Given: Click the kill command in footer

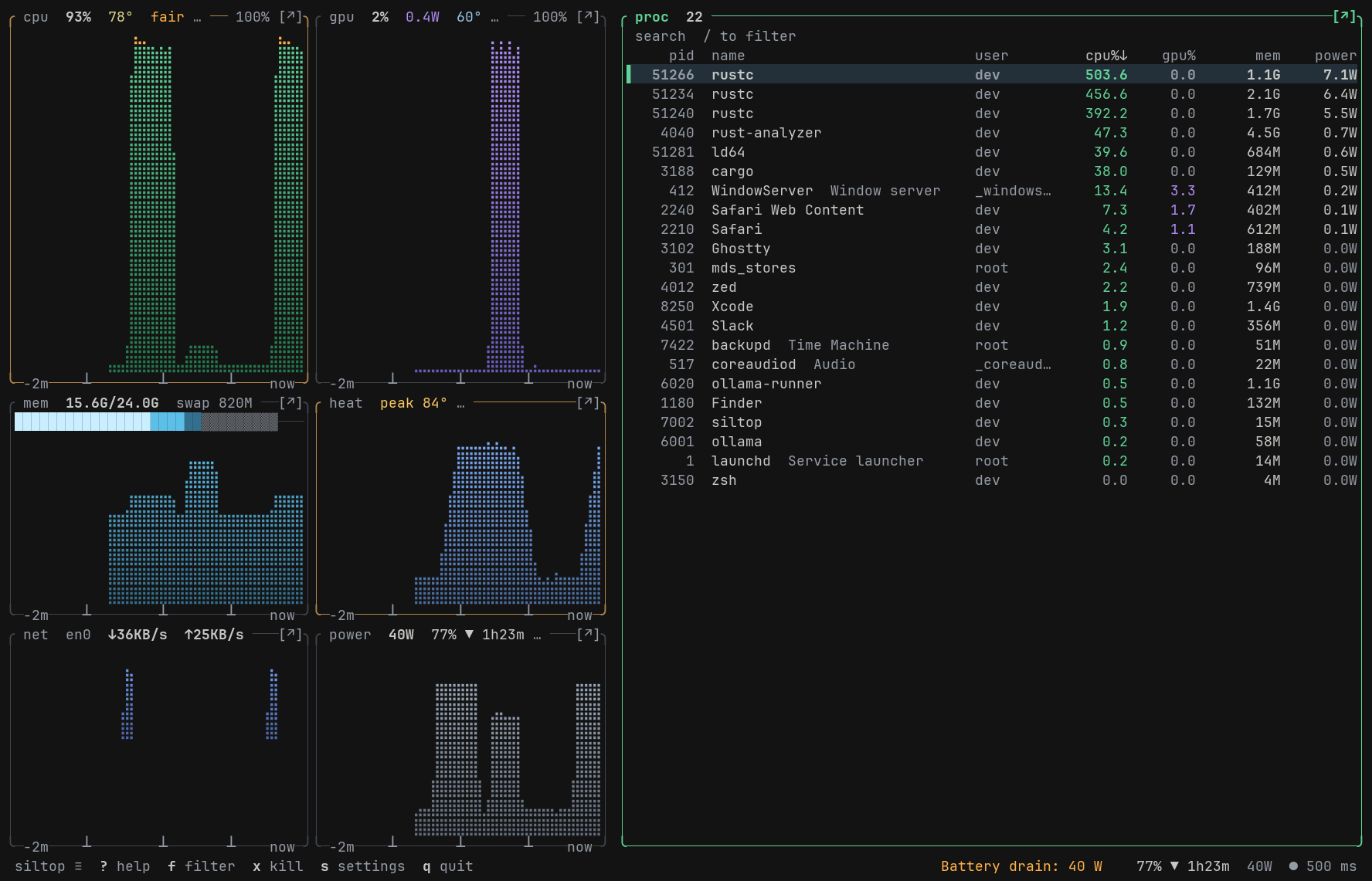Looking at the screenshot, I should pos(278,866).
